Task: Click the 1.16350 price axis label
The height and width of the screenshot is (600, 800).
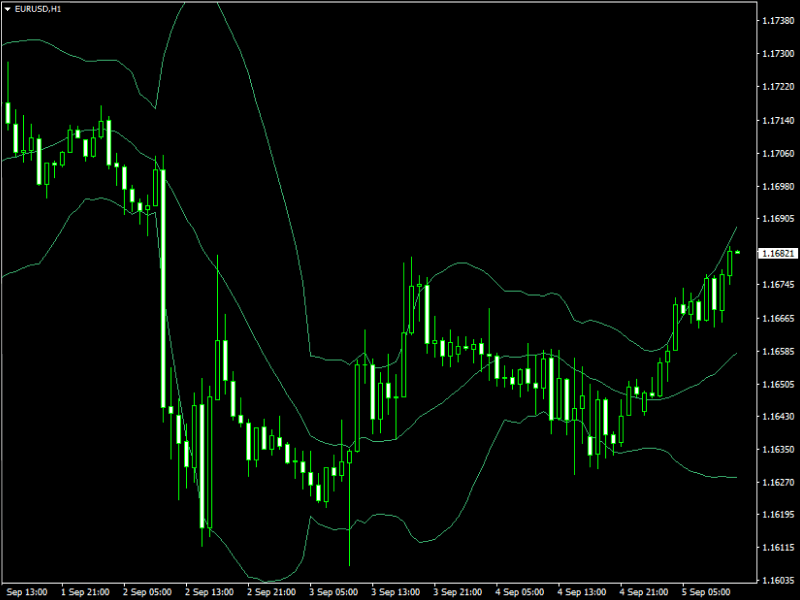Action: [x=778, y=449]
